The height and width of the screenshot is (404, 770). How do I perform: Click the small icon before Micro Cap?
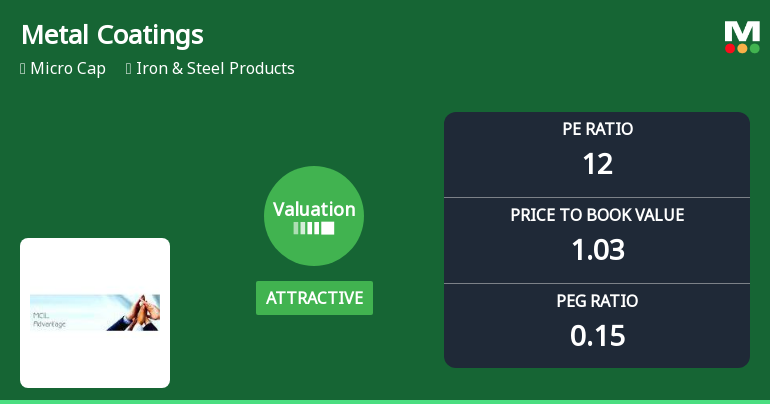(x=23, y=69)
